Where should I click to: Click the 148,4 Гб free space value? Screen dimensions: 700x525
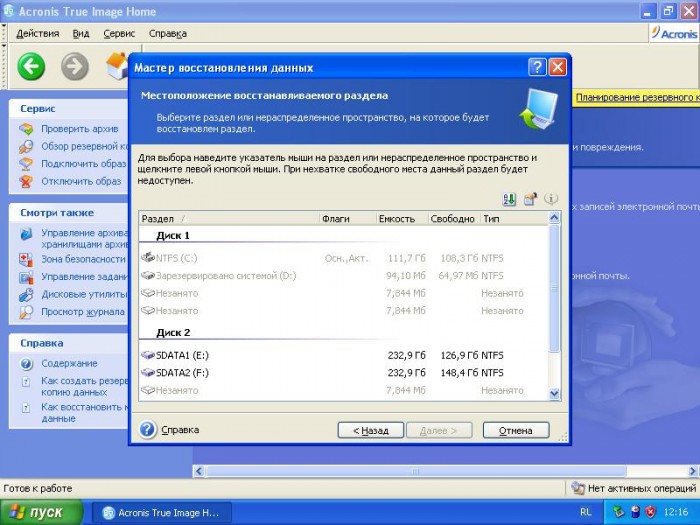click(459, 373)
